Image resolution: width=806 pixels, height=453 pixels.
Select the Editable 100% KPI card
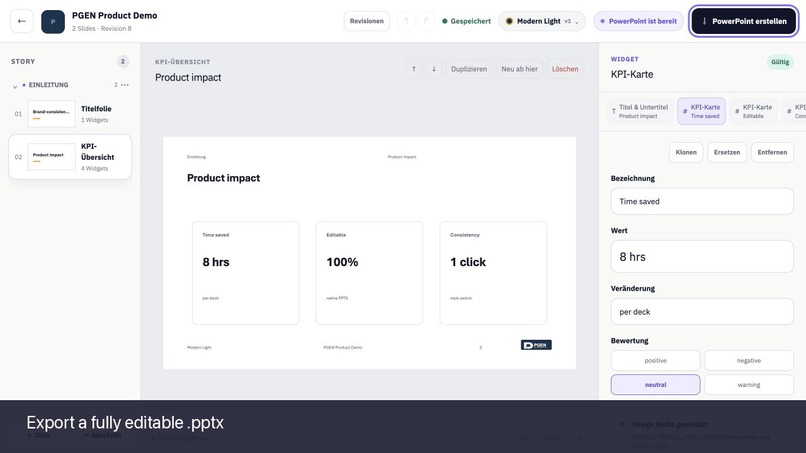point(369,273)
